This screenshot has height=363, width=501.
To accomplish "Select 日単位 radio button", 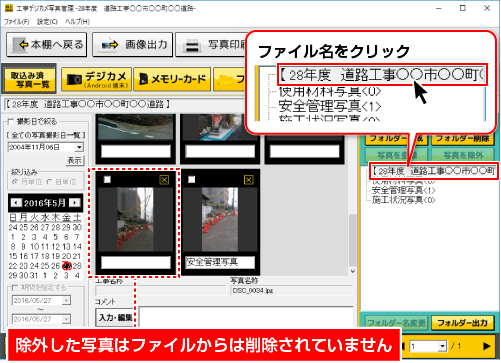I will 49,182.
